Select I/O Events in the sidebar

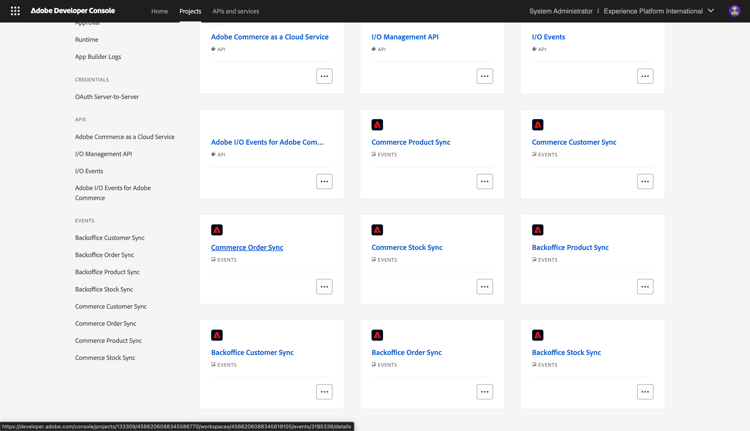click(89, 171)
